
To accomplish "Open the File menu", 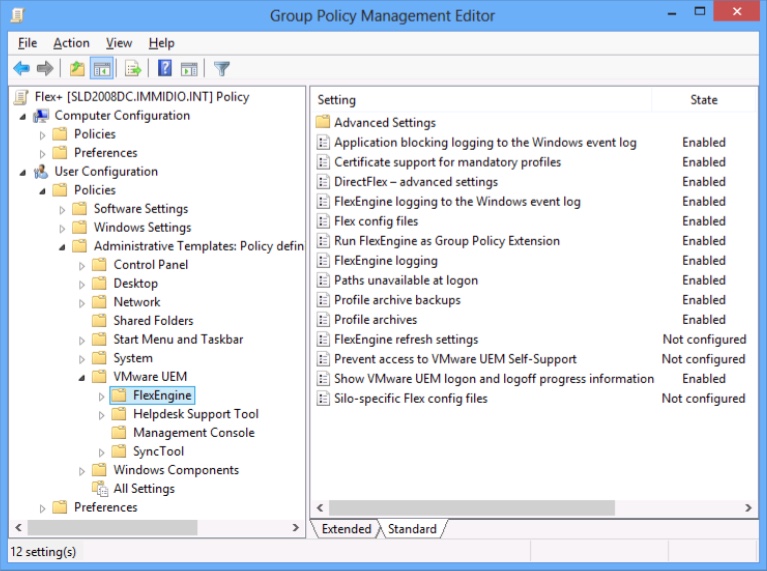I will pyautogui.click(x=27, y=43).
